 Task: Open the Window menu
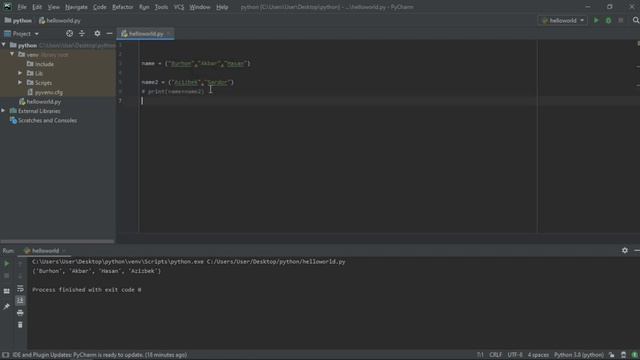(200, 7)
